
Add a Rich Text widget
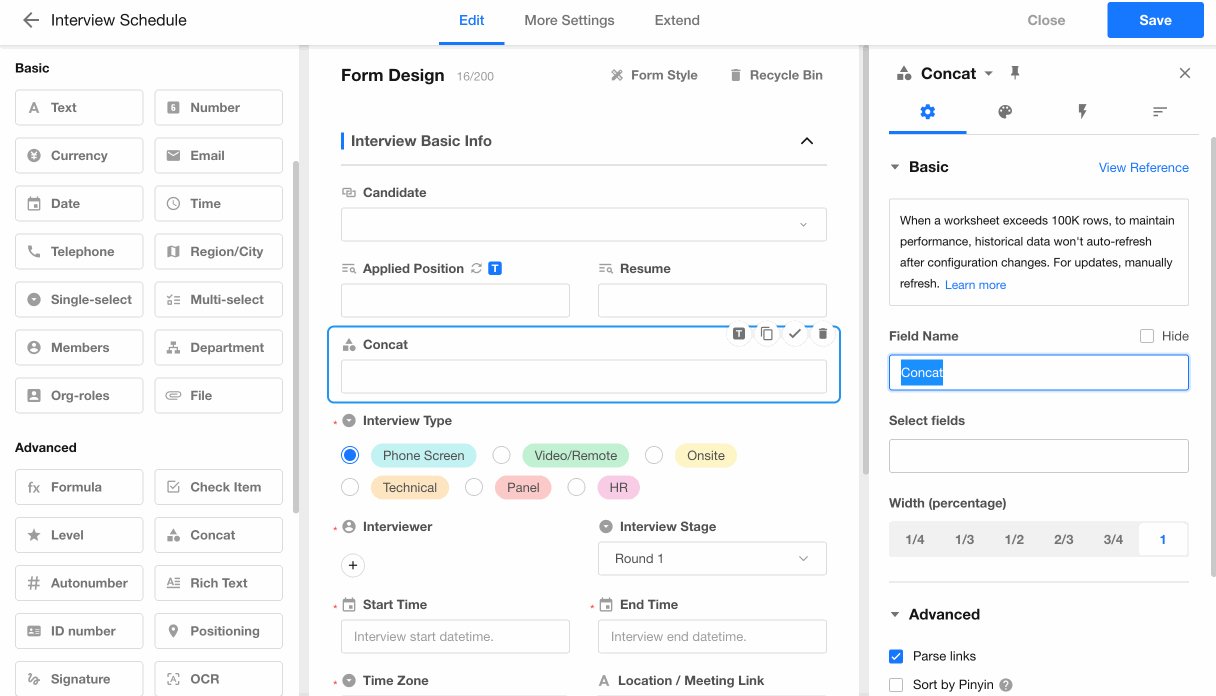(219, 583)
